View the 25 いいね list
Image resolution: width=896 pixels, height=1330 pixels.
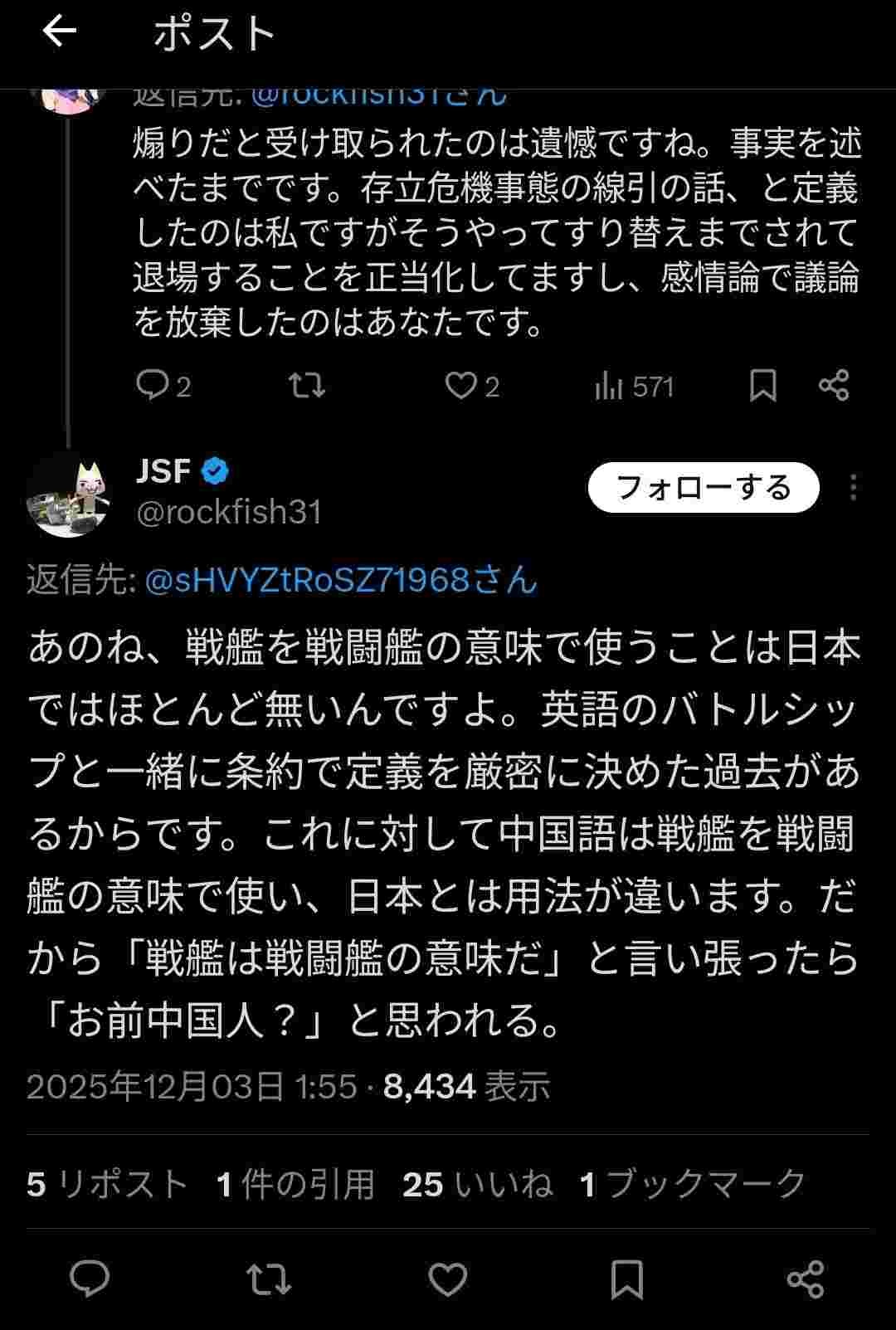(477, 1184)
